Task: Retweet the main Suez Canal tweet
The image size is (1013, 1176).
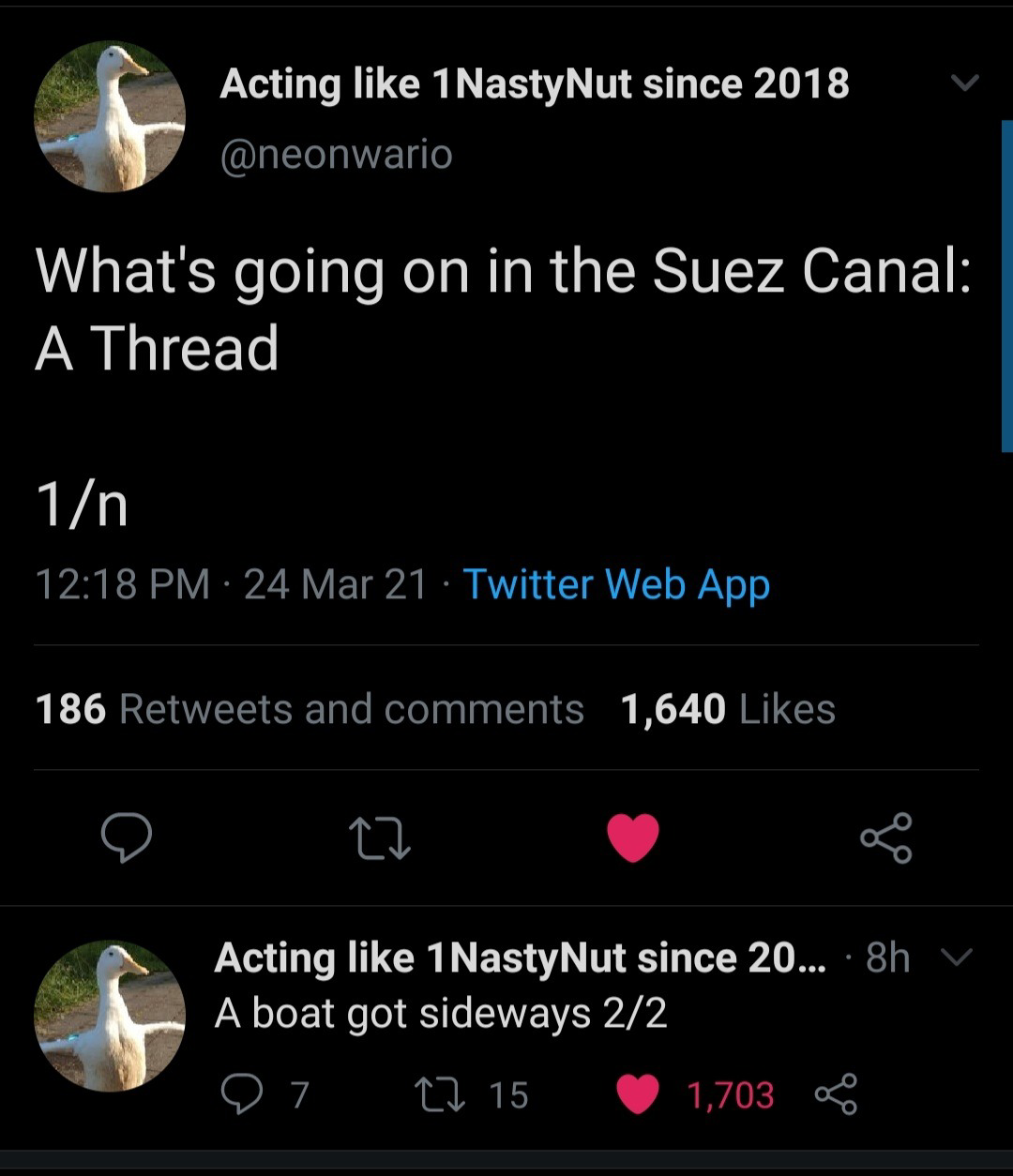Action: [379, 837]
